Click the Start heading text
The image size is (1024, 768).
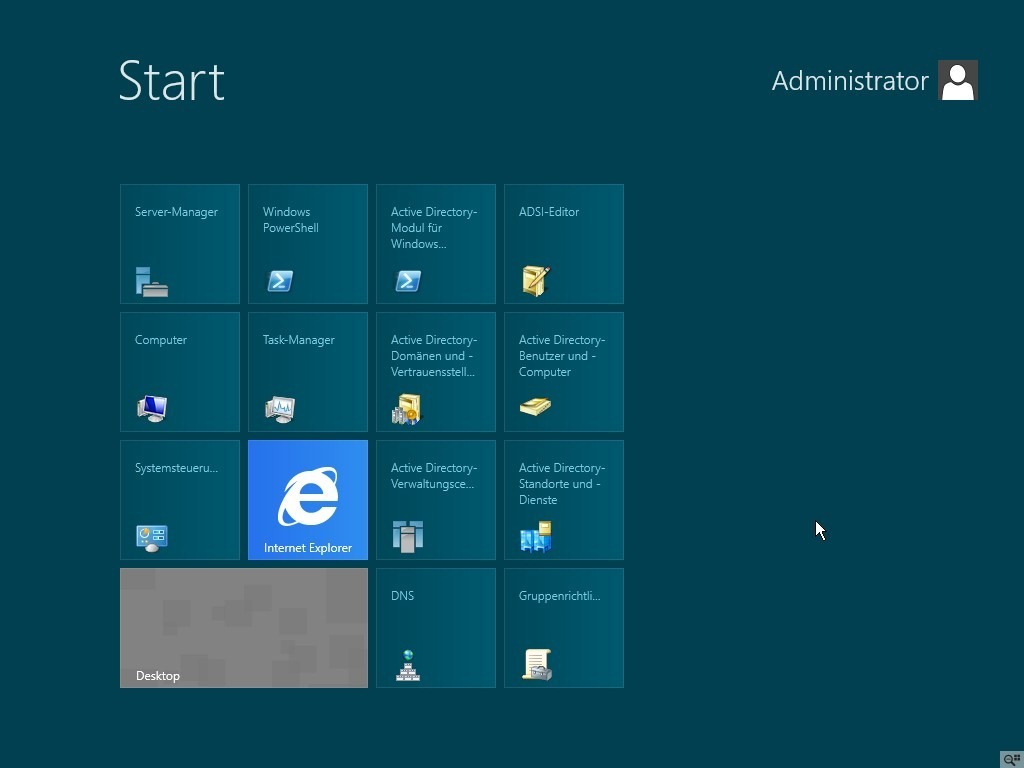click(172, 81)
